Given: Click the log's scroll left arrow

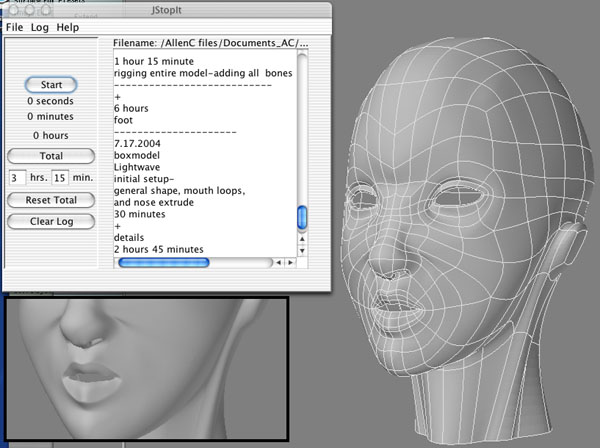Looking at the screenshot, I should coord(279,263).
